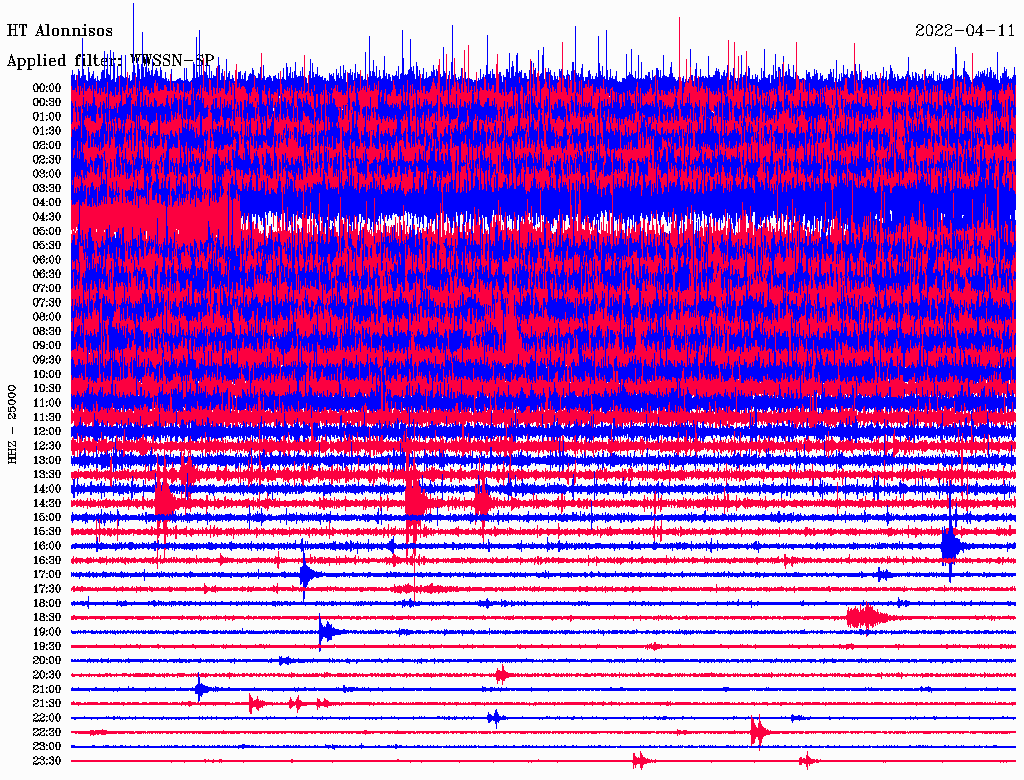Select the 12:30 time label

[x=47, y=446]
